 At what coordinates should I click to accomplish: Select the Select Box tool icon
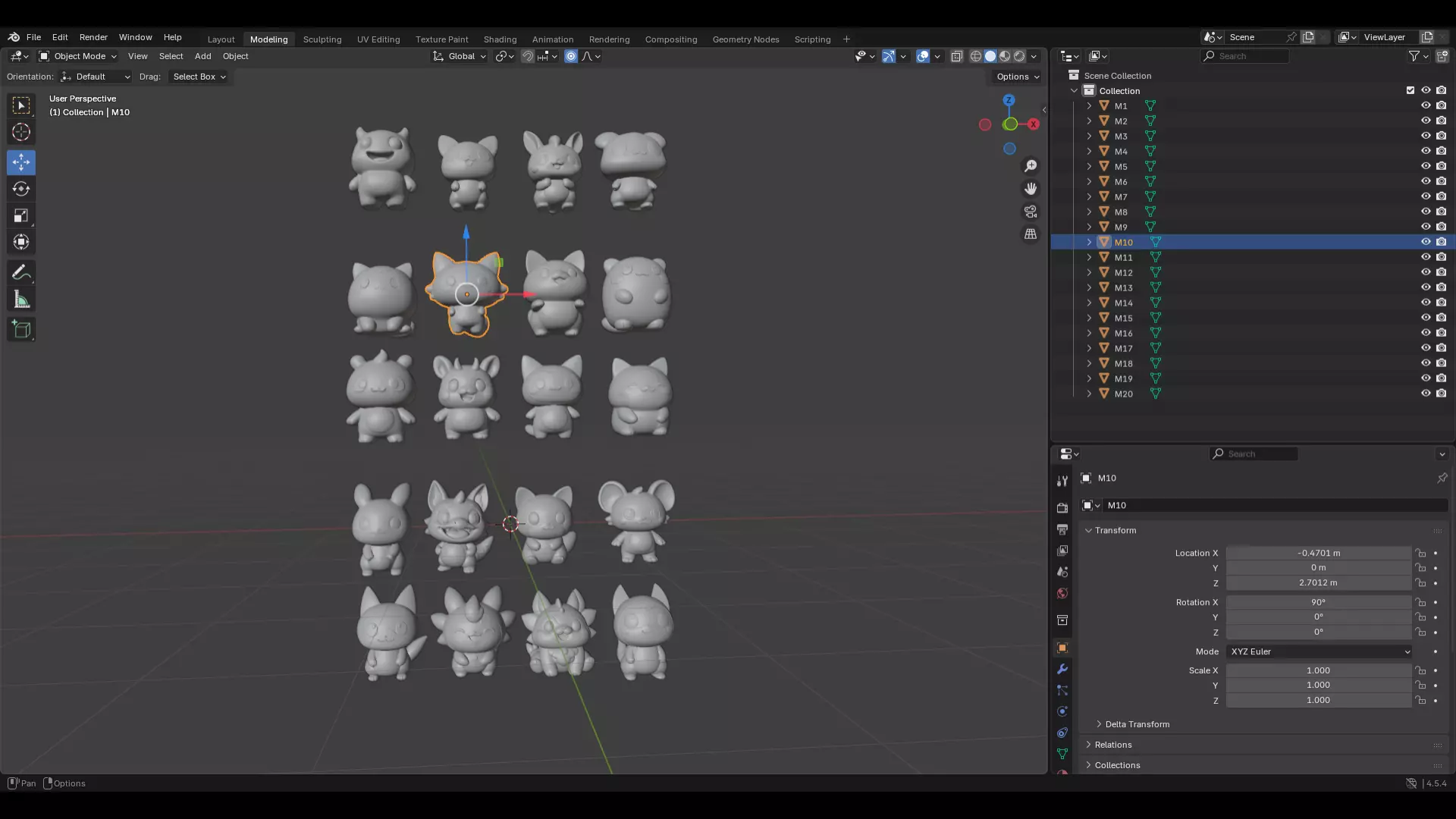click(21, 105)
